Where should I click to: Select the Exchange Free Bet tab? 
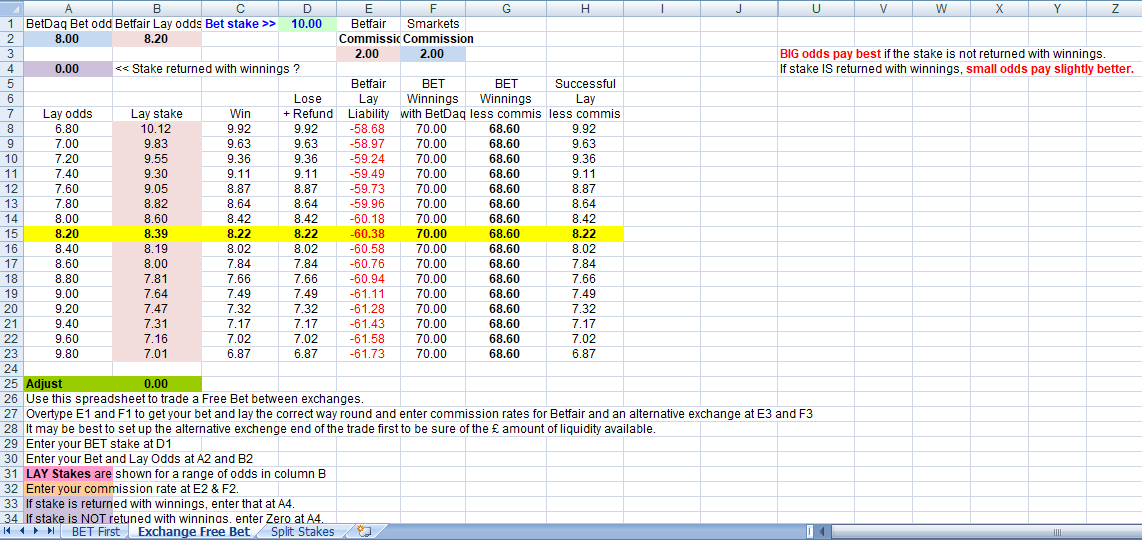tap(194, 532)
